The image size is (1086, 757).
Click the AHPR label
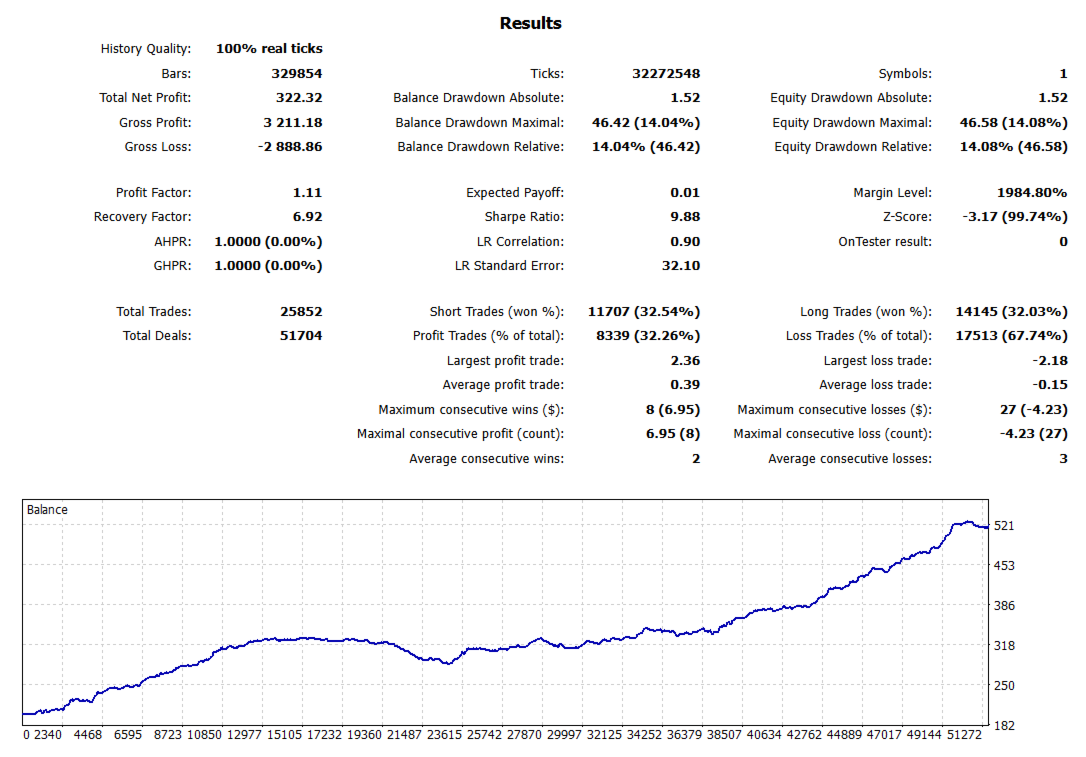pyautogui.click(x=172, y=242)
